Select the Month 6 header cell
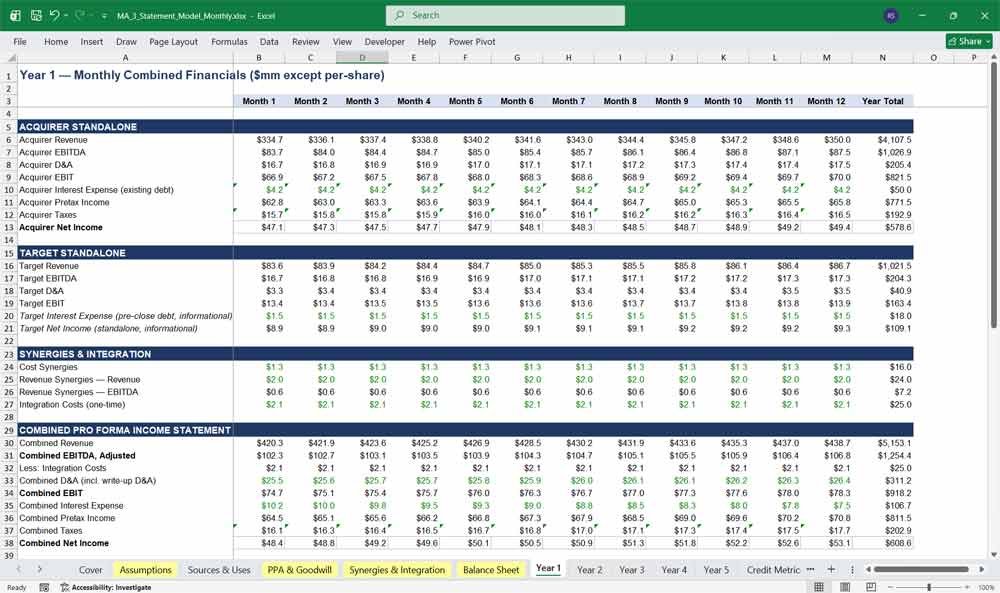 pos(517,101)
